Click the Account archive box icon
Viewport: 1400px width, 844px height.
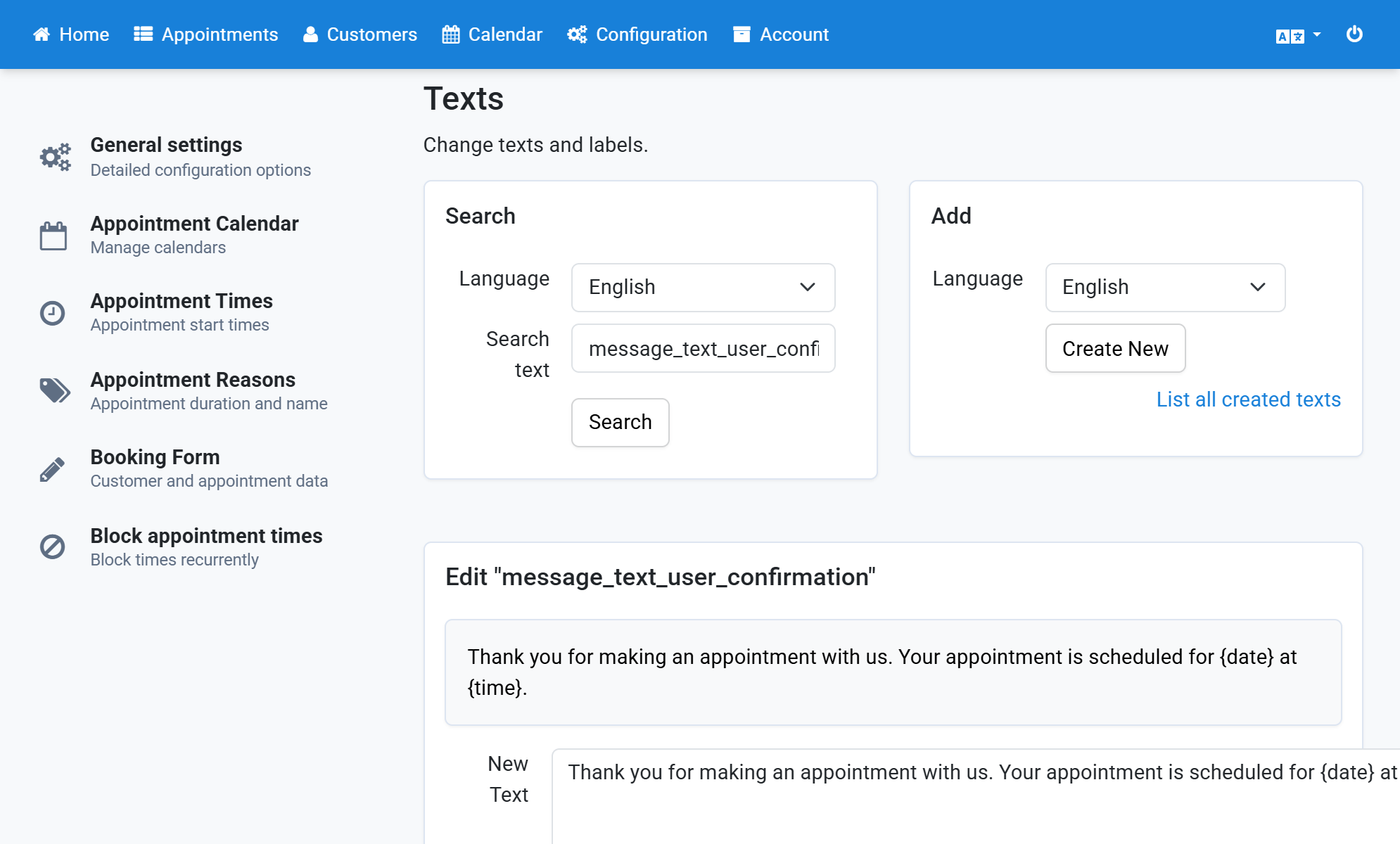click(x=742, y=34)
